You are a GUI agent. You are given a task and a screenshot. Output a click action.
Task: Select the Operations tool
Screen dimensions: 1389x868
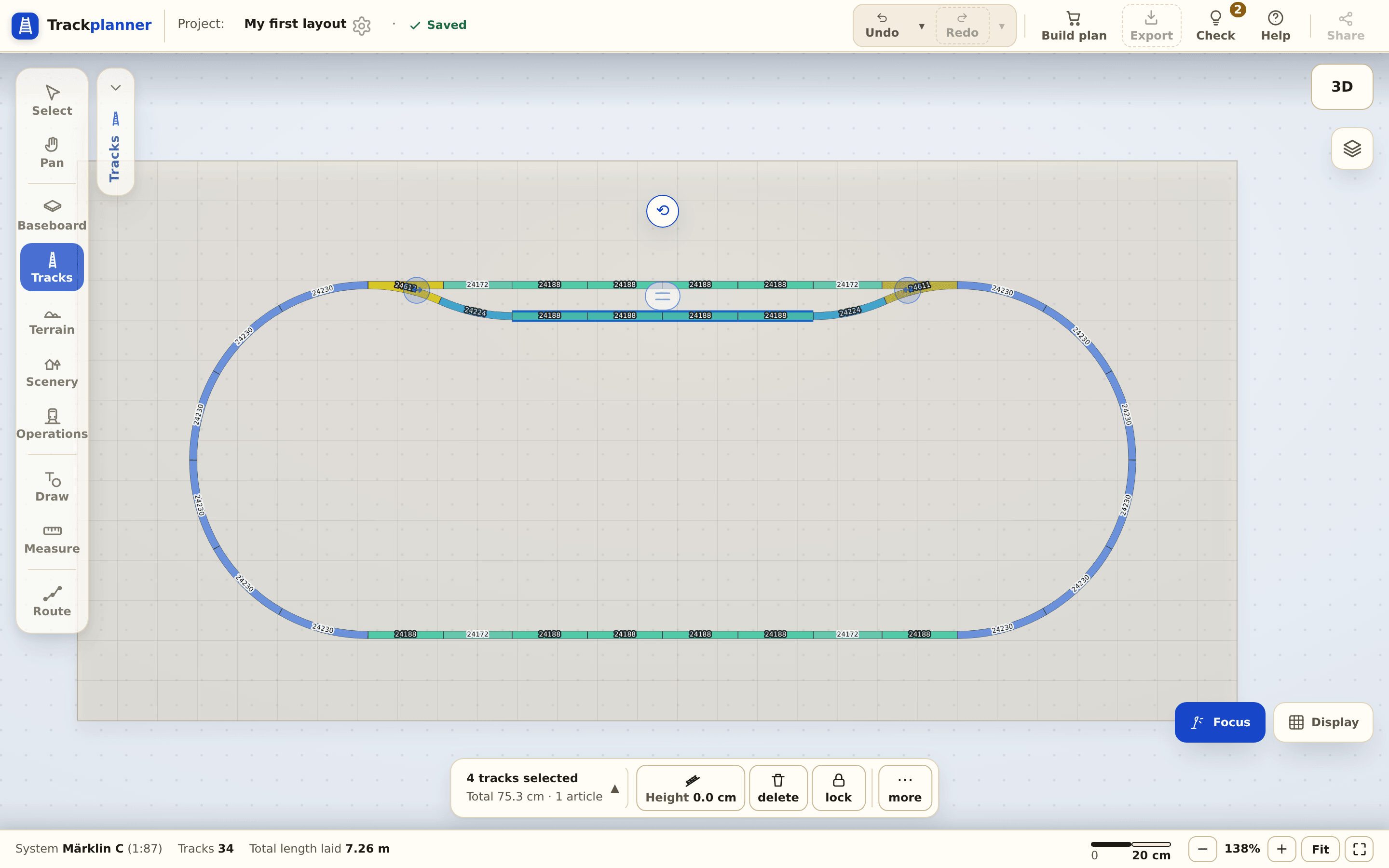[x=52, y=424]
